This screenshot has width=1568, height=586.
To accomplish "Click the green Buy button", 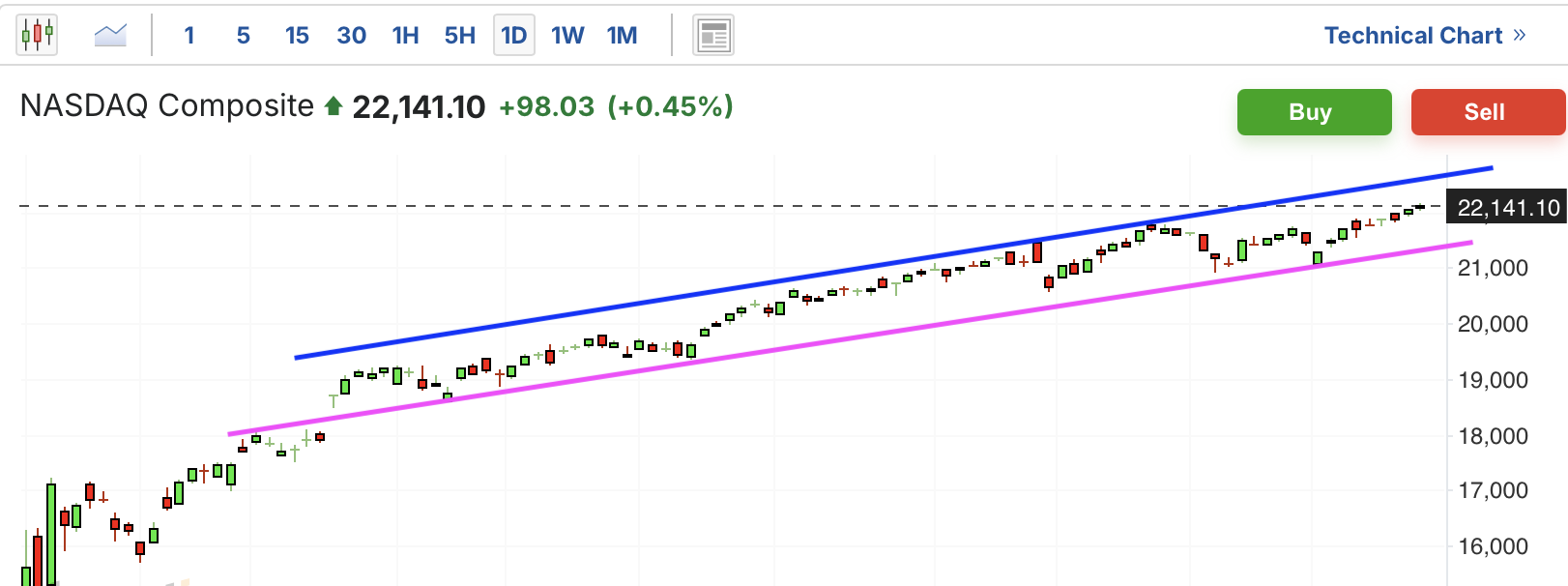I will click(x=1314, y=112).
